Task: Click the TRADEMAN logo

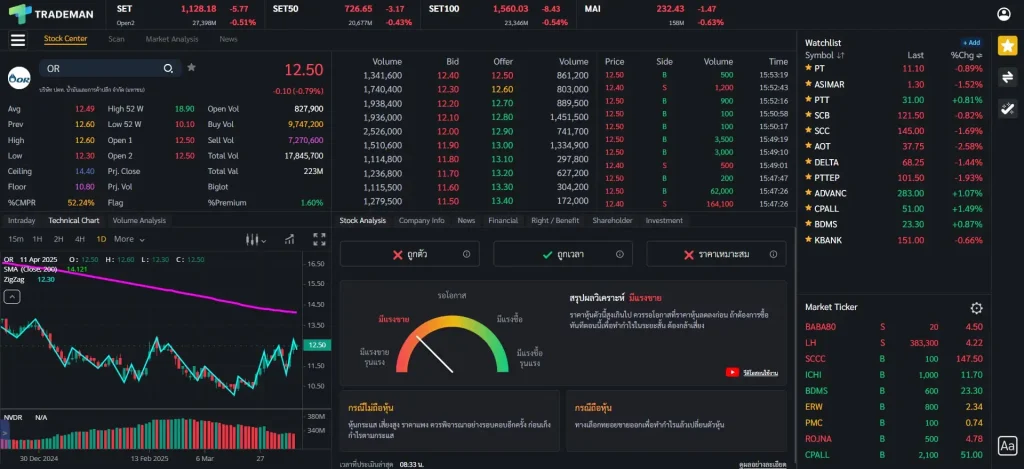Action: (51, 14)
